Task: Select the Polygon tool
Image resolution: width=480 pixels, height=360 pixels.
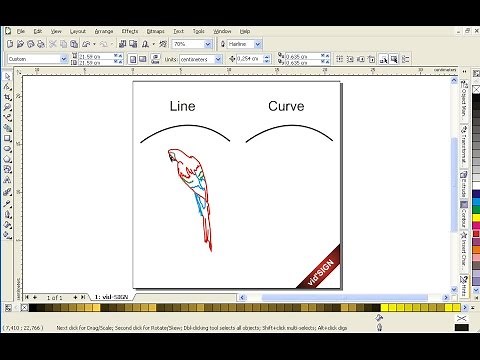Action: [x=7, y=159]
